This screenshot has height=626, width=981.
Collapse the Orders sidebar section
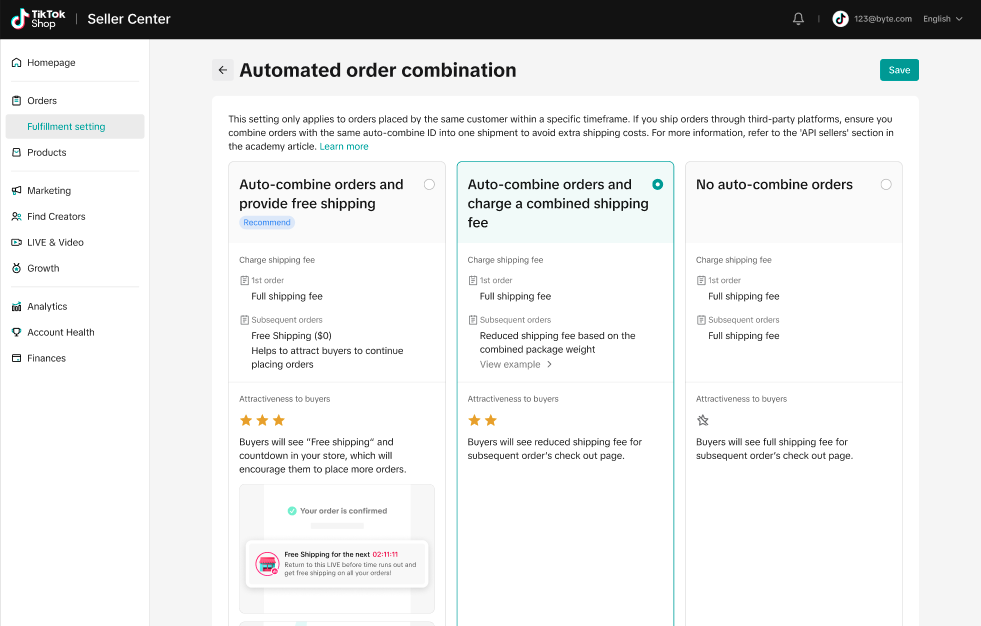coord(42,101)
